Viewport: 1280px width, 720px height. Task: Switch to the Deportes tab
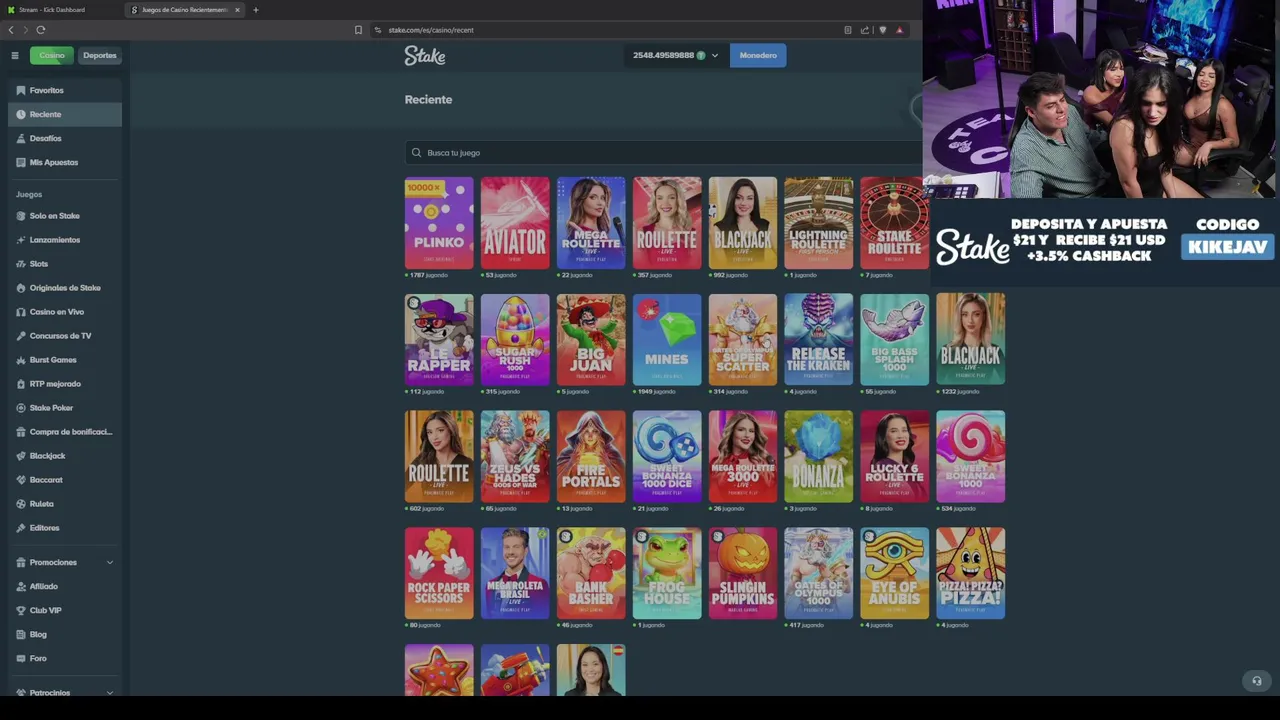click(99, 55)
